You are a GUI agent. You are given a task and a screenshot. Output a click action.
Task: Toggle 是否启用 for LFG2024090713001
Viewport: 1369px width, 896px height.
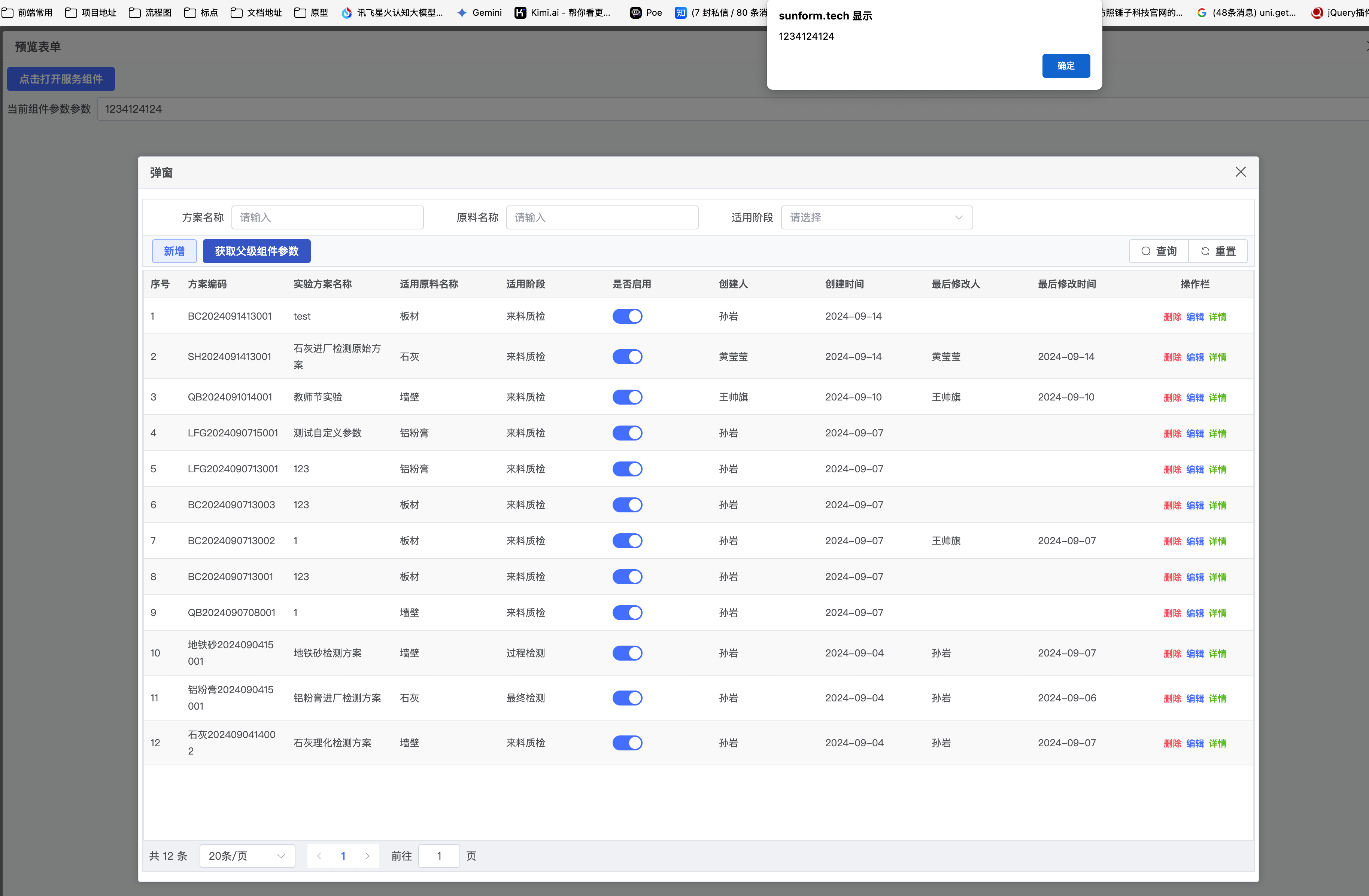[627, 469]
